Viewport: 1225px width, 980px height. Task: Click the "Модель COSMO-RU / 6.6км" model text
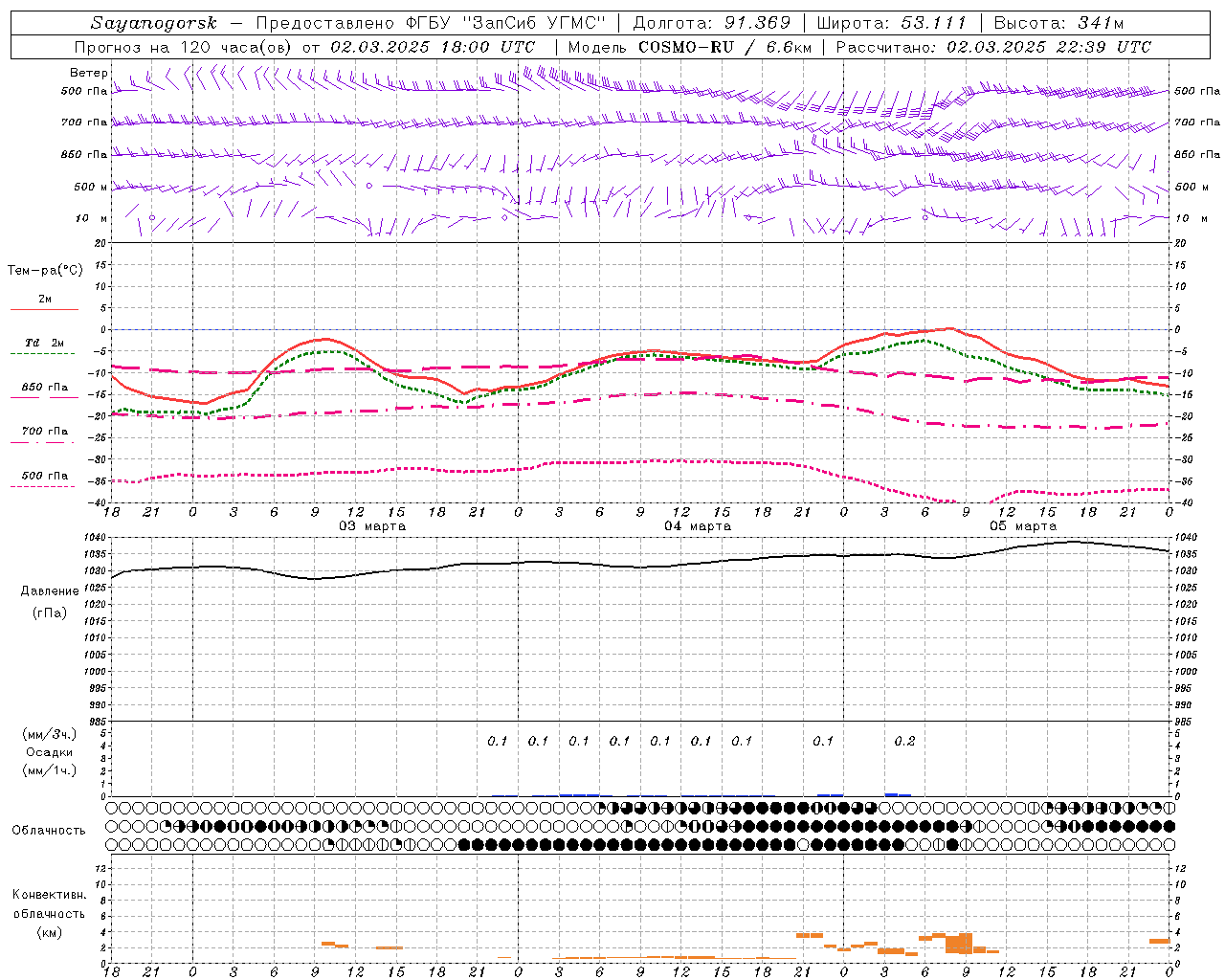pyautogui.click(x=690, y=47)
